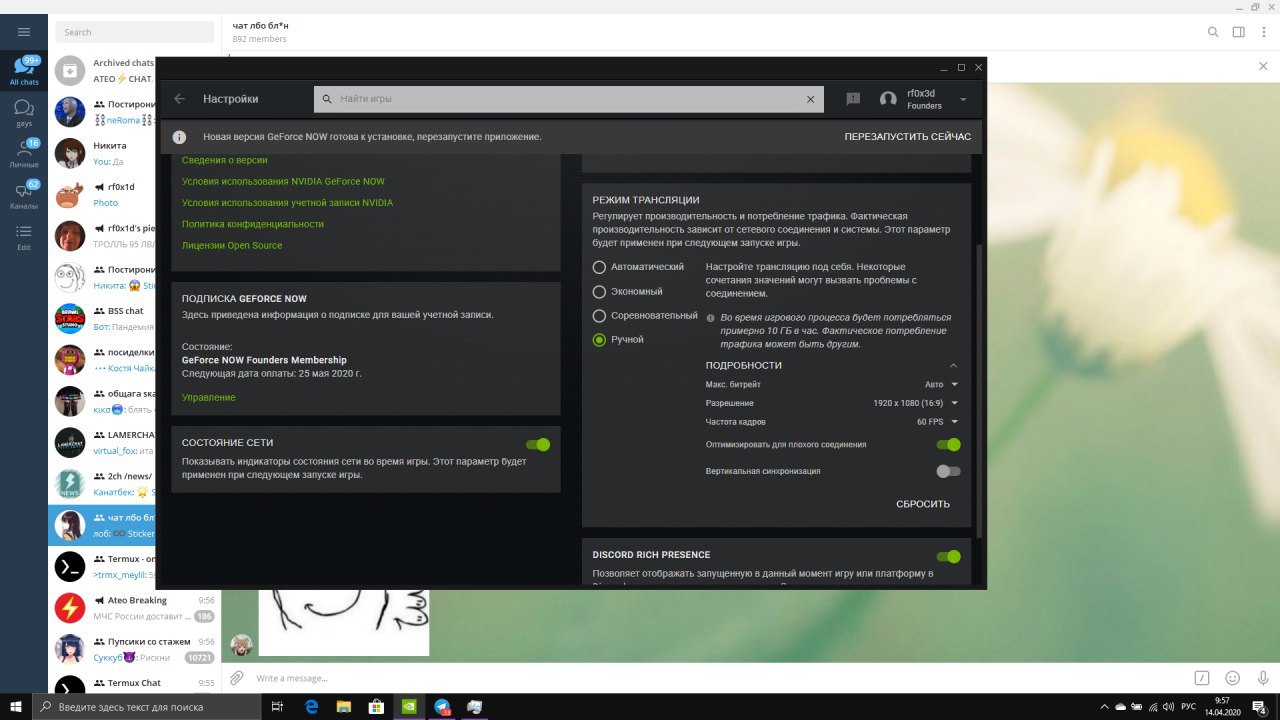Click the magnifier icon in the game search bar
The height and width of the screenshot is (720, 1280).
327,99
